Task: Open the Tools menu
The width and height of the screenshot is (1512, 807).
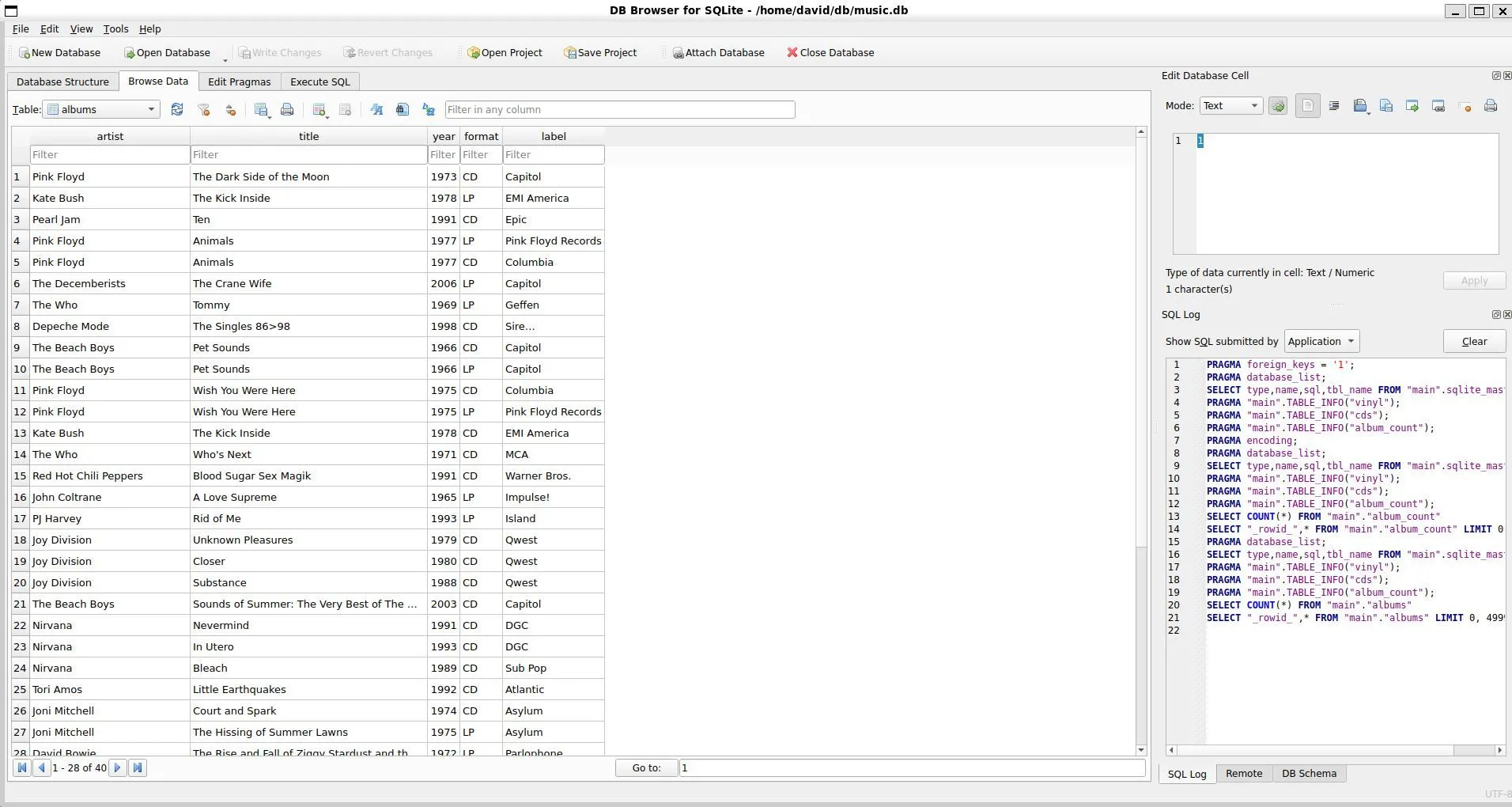Action: pos(115,29)
